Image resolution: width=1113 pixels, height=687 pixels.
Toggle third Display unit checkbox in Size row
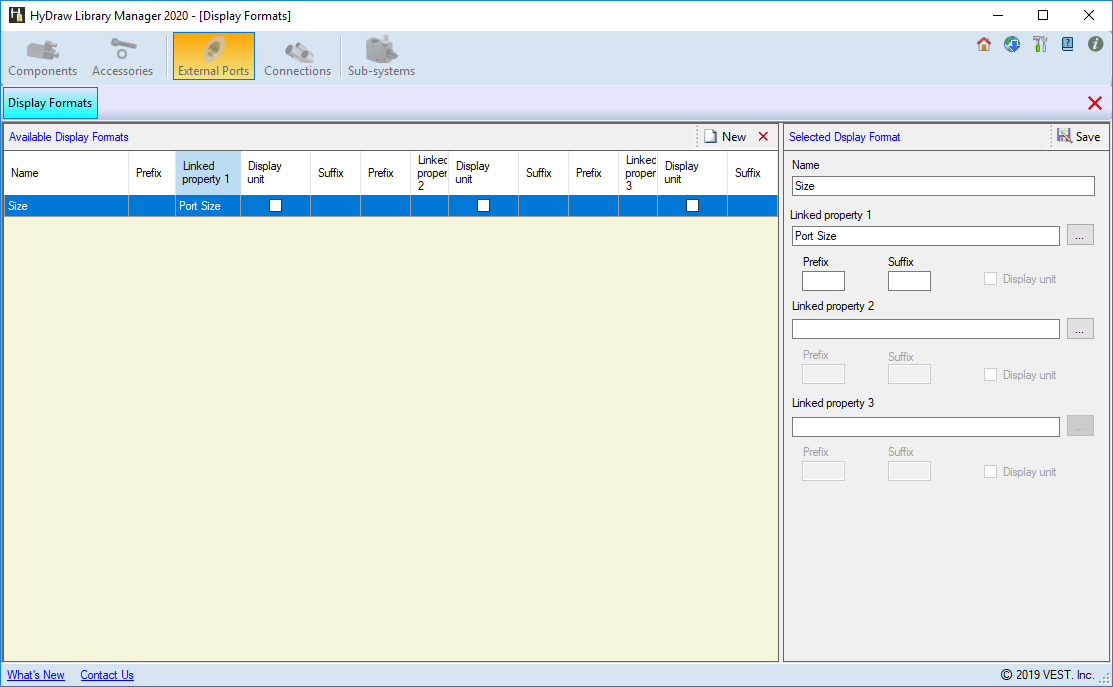pos(692,205)
